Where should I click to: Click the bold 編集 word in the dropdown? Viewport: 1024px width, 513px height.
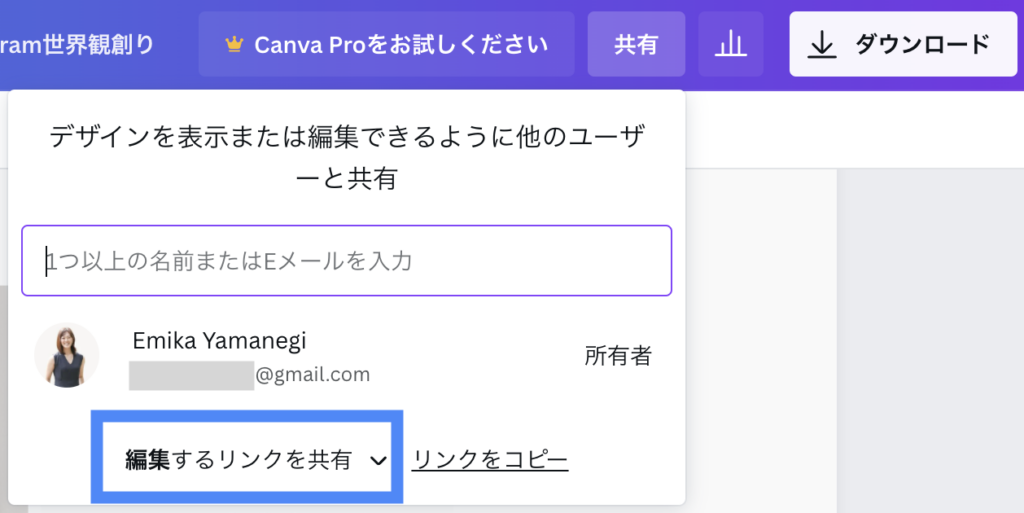[148, 460]
